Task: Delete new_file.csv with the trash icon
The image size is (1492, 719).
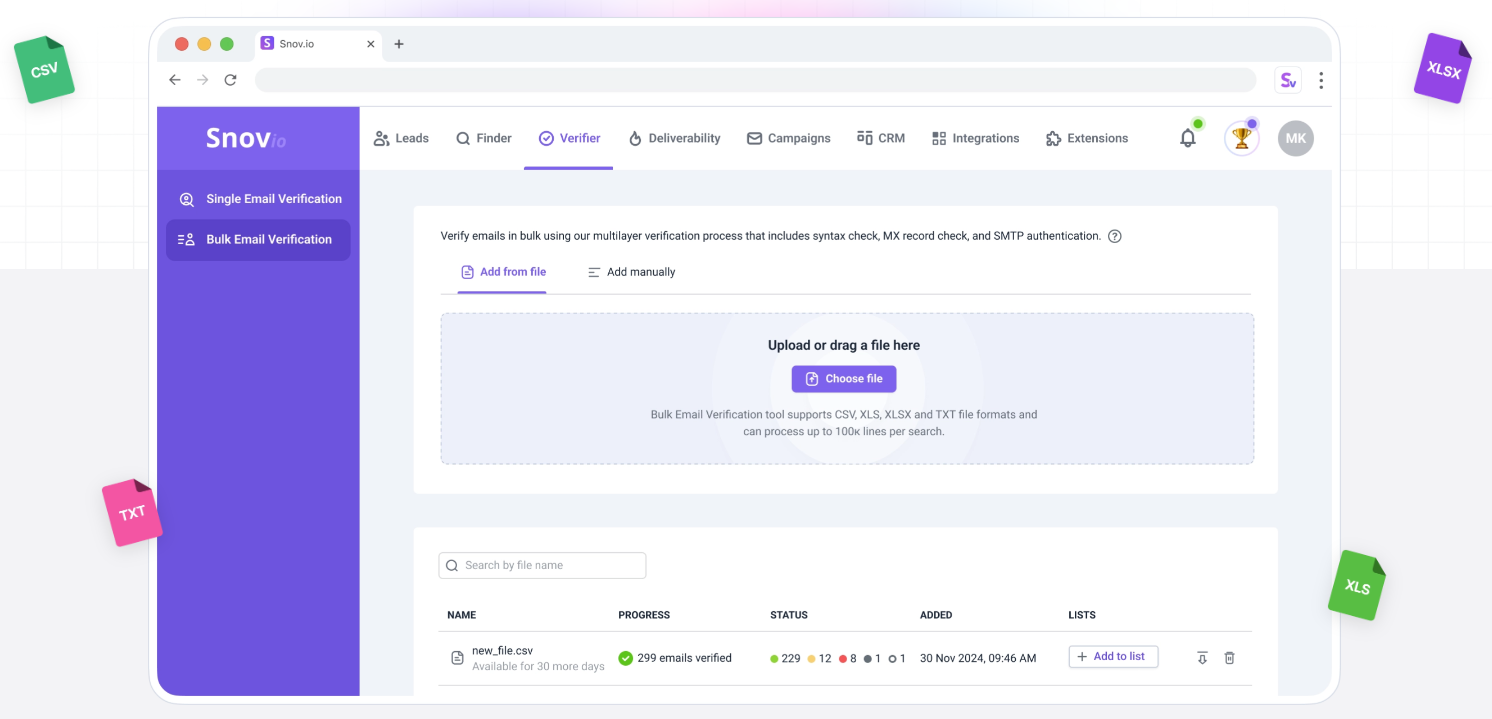Action: [1230, 658]
